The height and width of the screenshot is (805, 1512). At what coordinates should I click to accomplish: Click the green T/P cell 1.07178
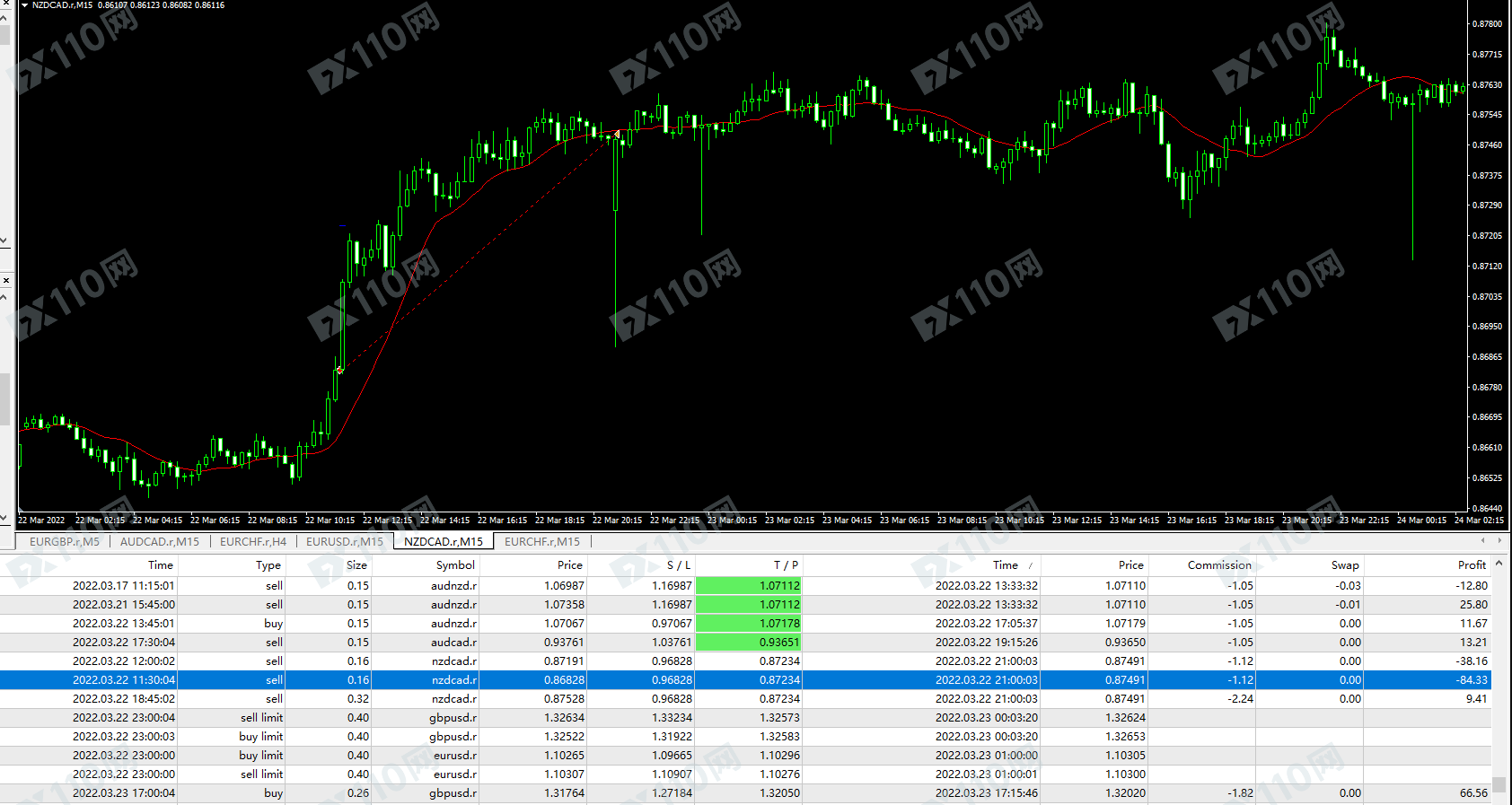(749, 623)
